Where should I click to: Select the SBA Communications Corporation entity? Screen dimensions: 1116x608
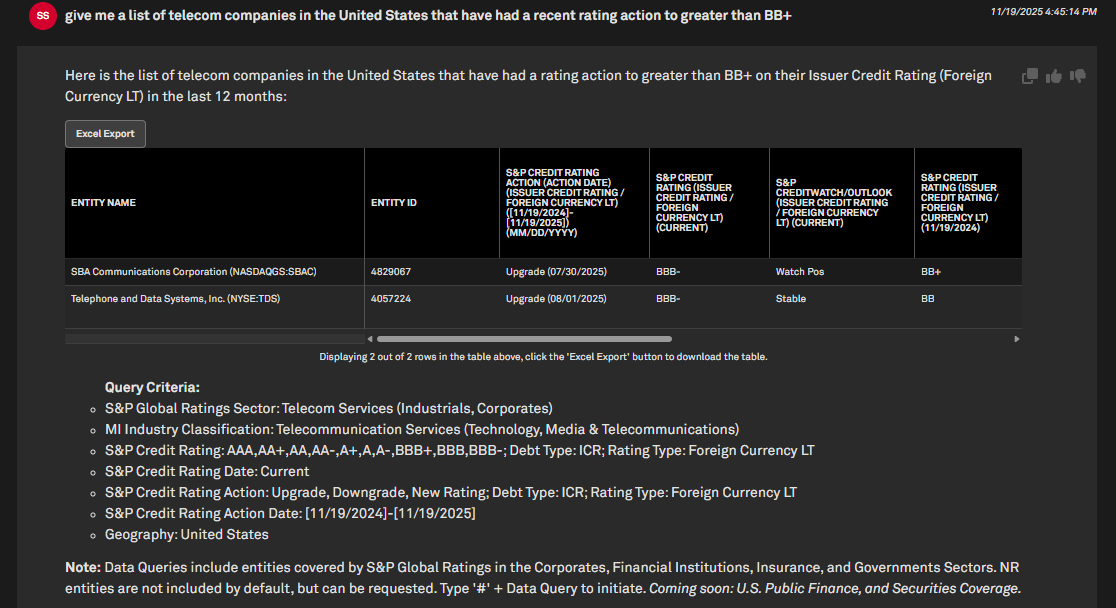click(x=194, y=272)
